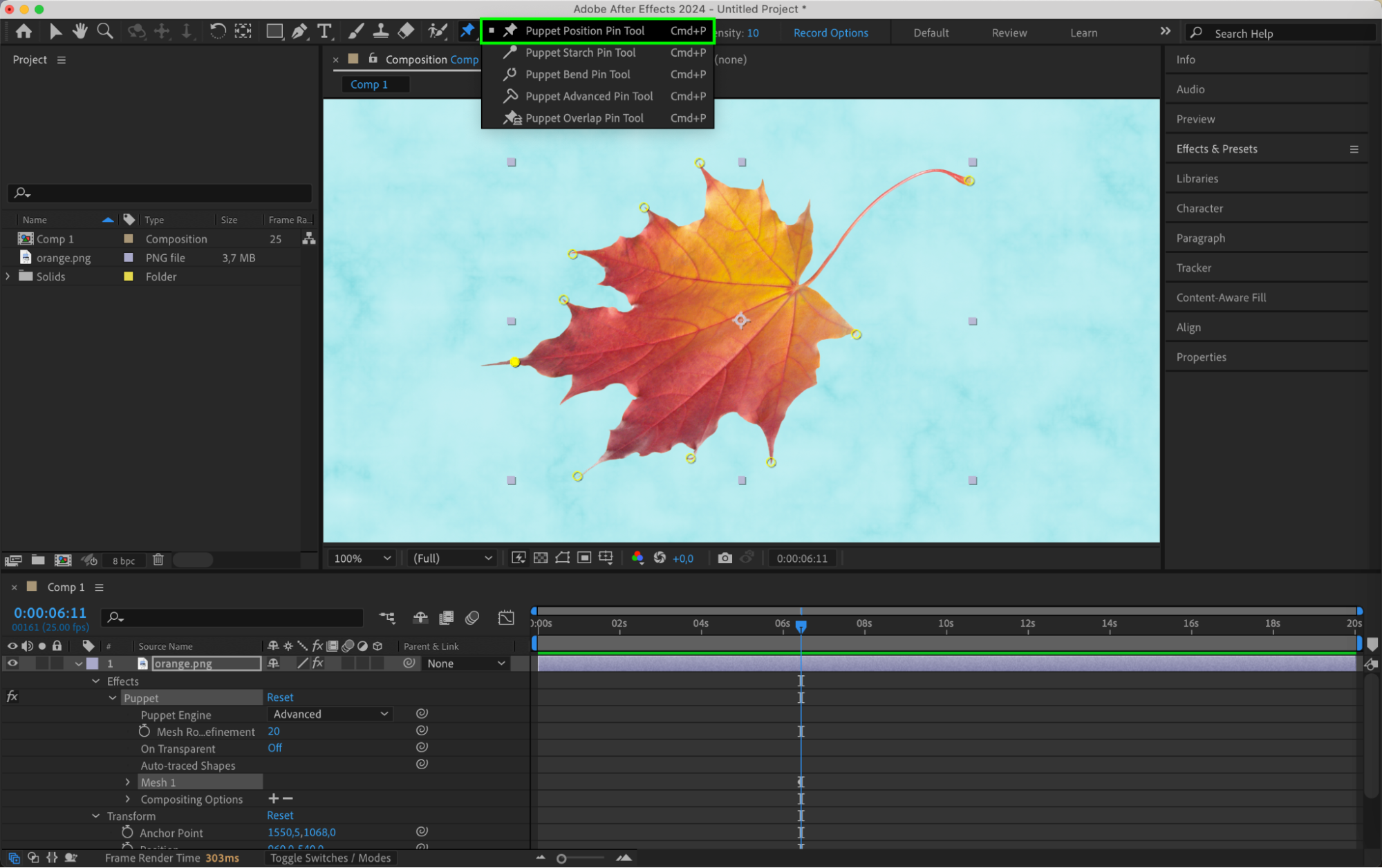Click the Home icon in toolbar
This screenshot has width=1382, height=868.
point(24,31)
